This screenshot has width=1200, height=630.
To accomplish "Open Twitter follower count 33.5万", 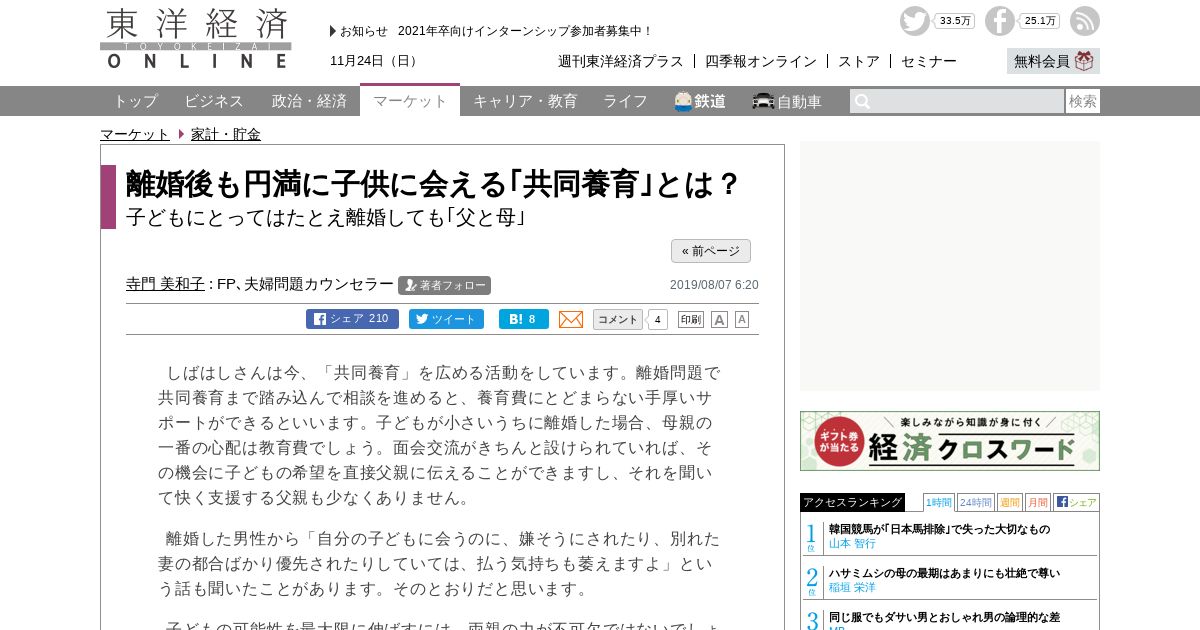I will tap(954, 21).
